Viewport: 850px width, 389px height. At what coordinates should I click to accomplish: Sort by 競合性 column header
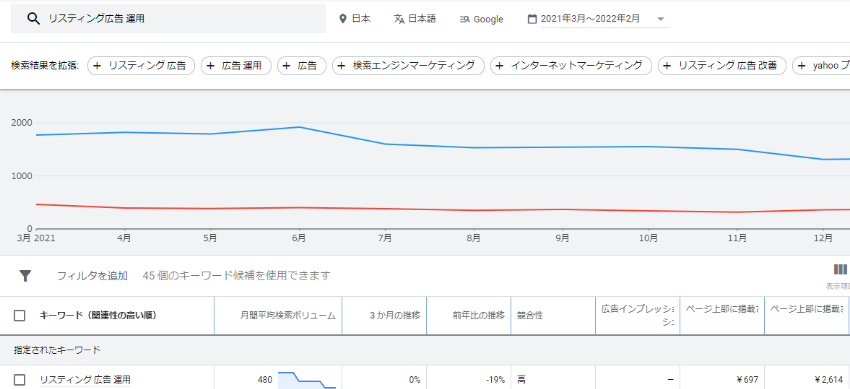coord(530,316)
